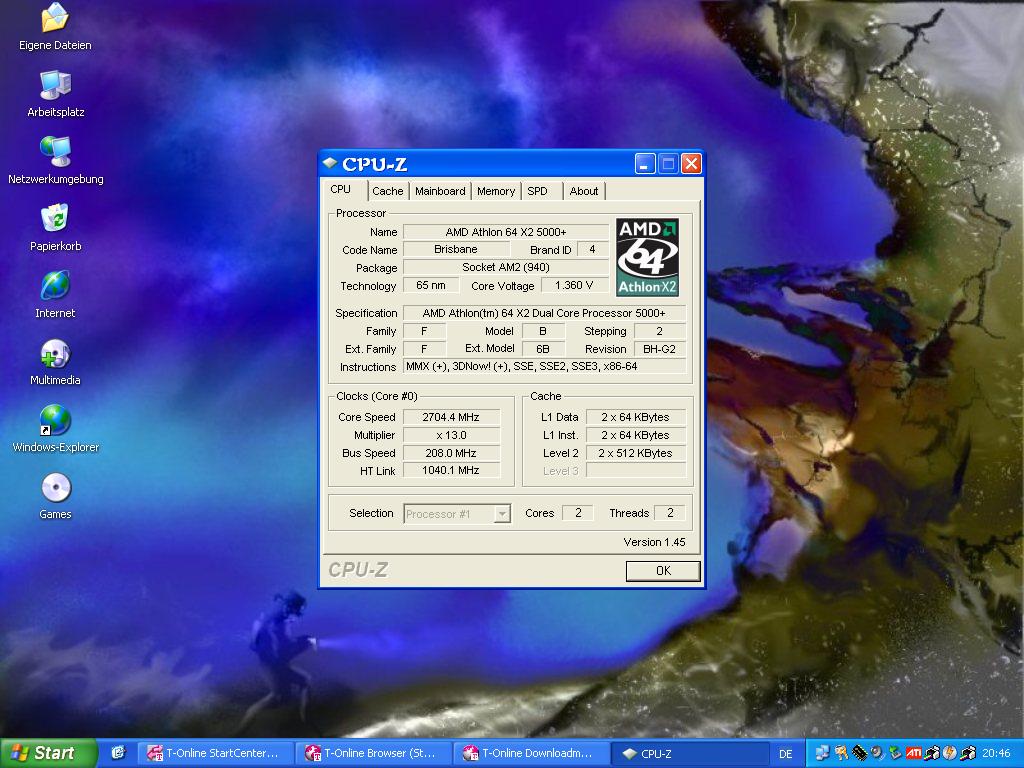The height and width of the screenshot is (768, 1024).
Task: Click the speaker volume tray icon
Action: click(x=877, y=753)
